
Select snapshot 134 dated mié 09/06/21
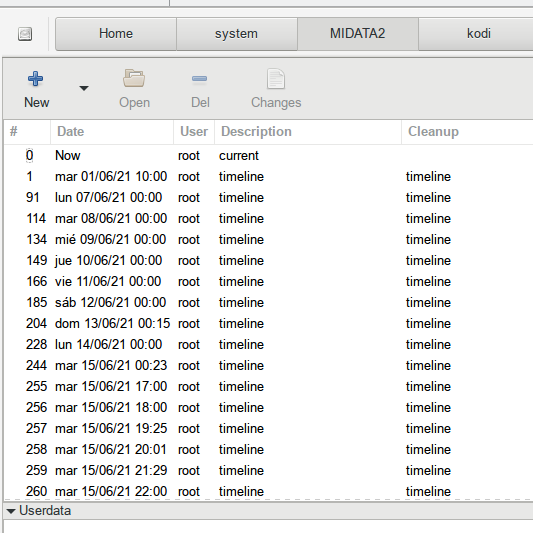pos(269,240)
